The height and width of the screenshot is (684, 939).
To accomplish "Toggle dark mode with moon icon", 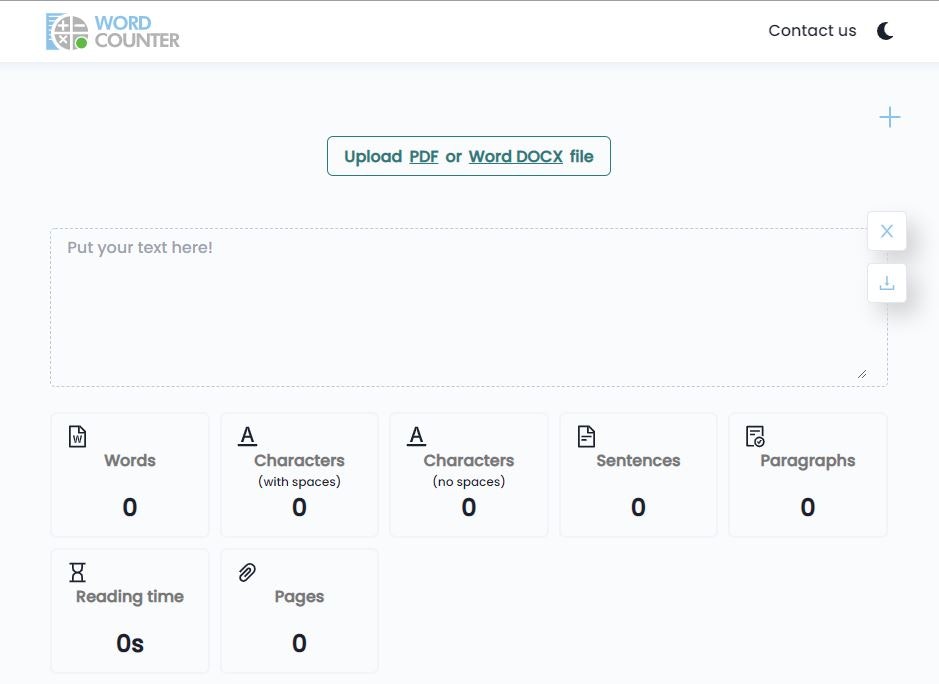I will coord(885,31).
